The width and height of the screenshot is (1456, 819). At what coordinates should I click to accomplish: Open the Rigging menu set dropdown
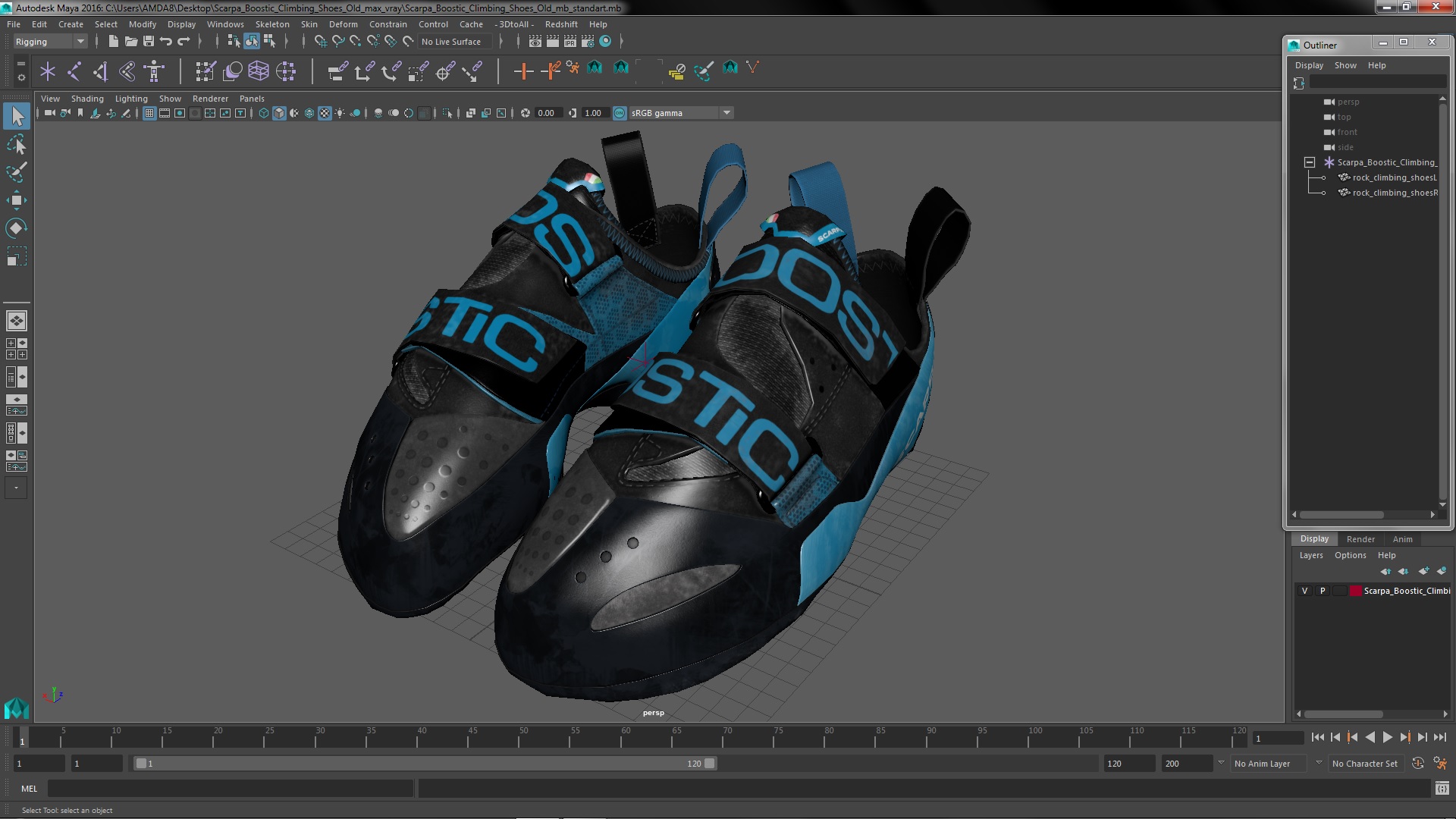click(49, 42)
